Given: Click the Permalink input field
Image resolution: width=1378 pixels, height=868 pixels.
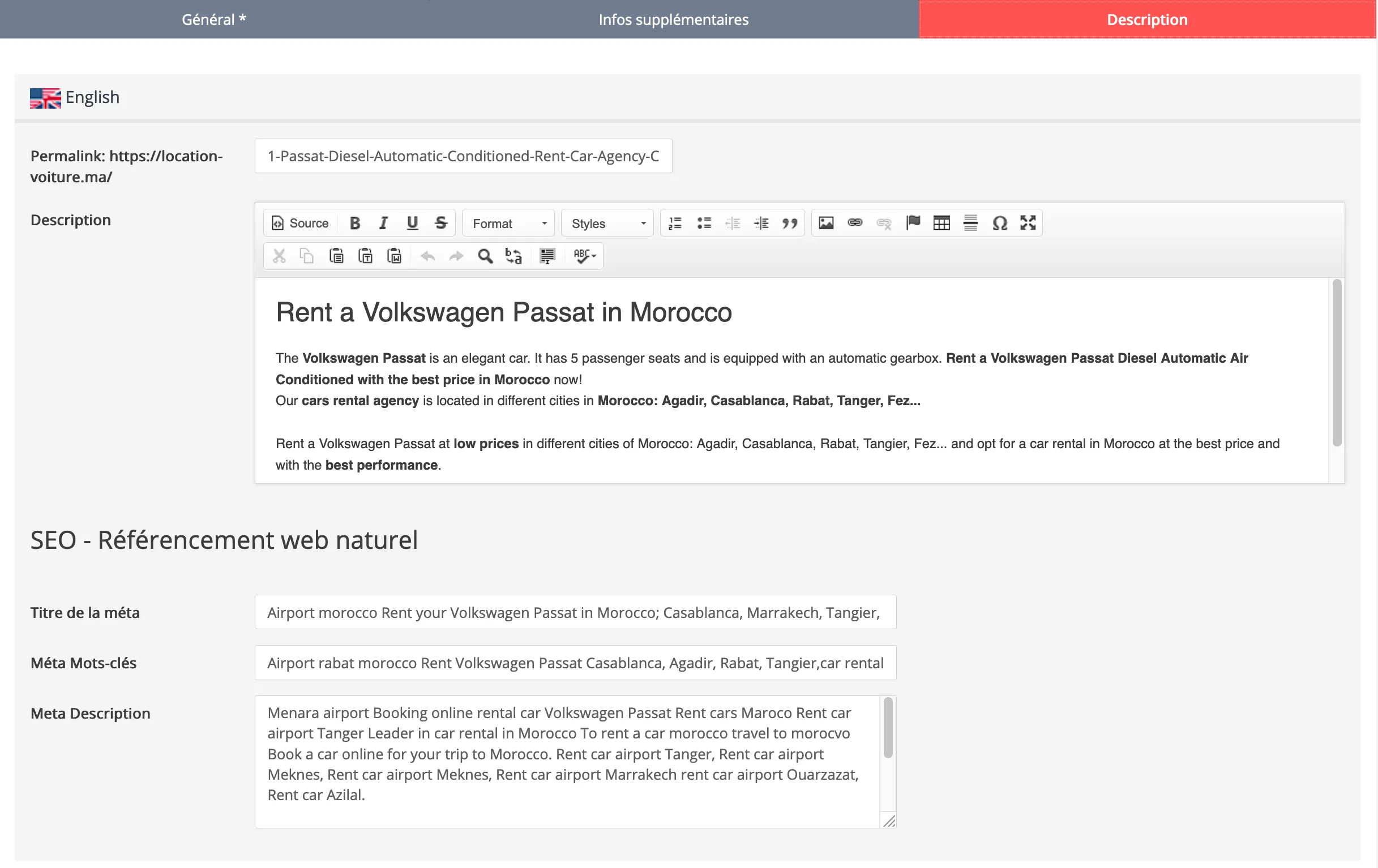Looking at the screenshot, I should click(464, 156).
